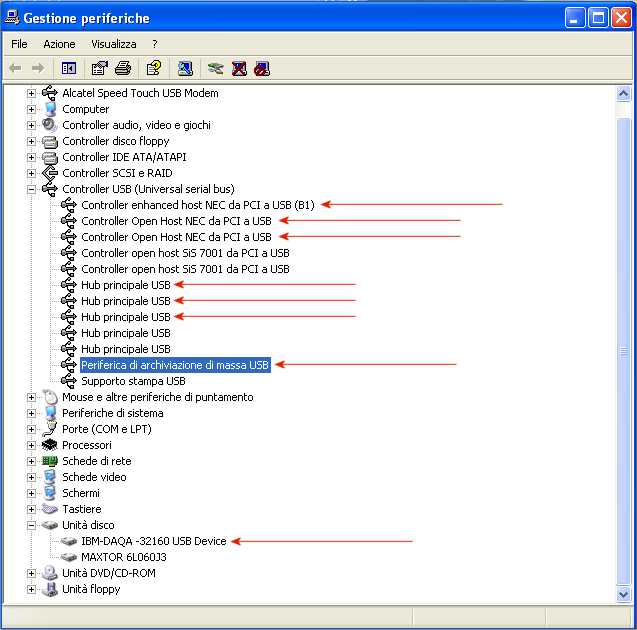Open the Properties toolbar icon

tap(100, 68)
